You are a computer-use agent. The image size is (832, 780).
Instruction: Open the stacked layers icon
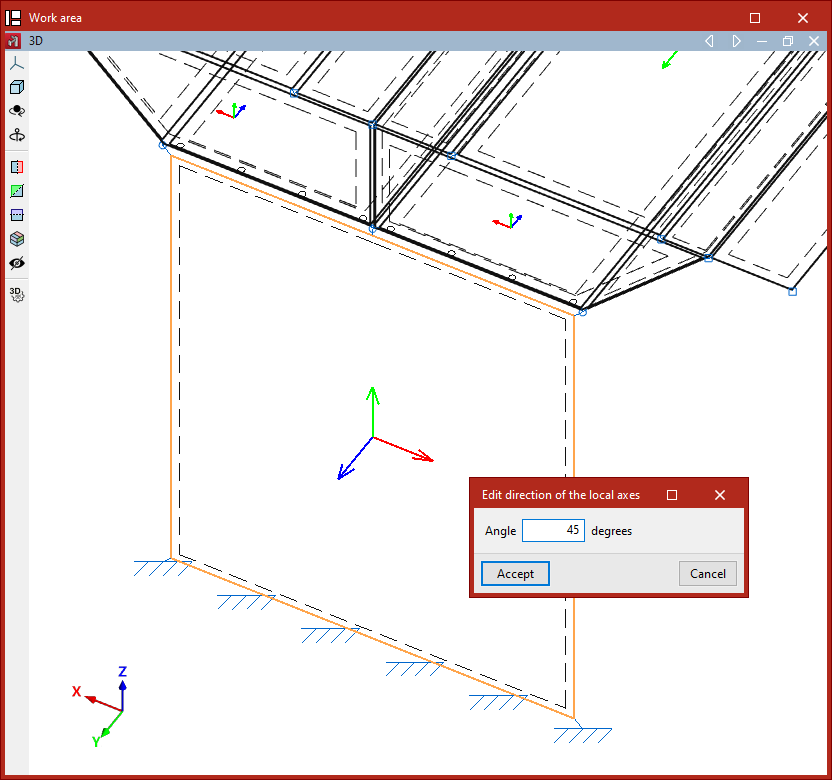(17, 239)
